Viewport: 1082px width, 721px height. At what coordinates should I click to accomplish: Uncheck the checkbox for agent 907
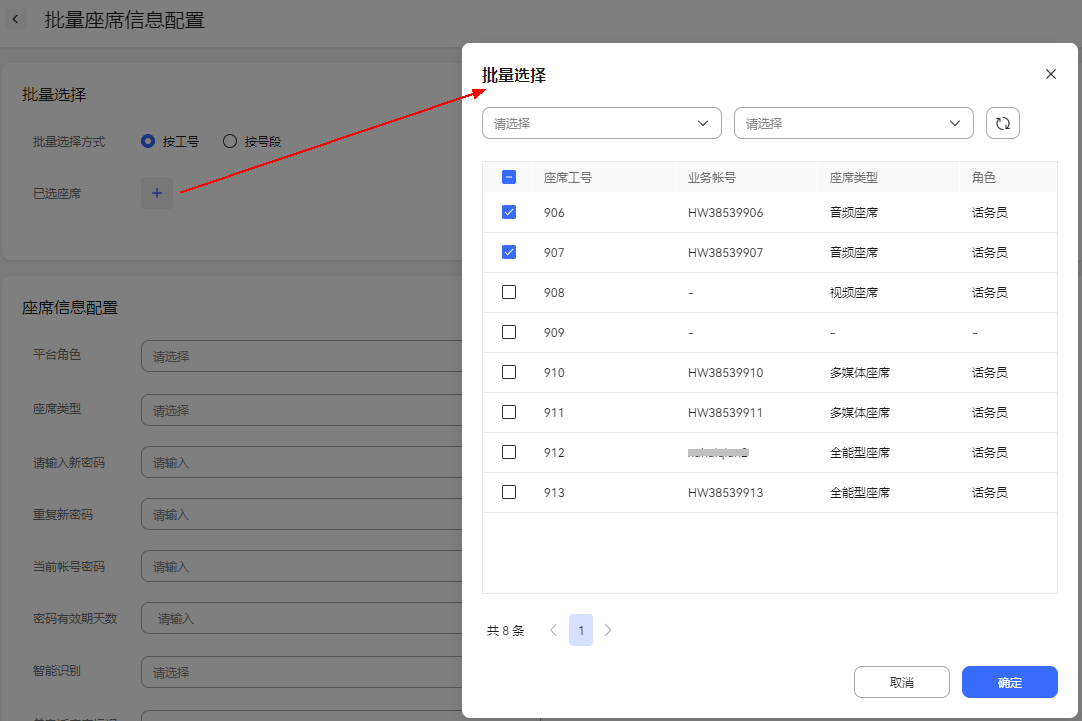click(x=509, y=252)
